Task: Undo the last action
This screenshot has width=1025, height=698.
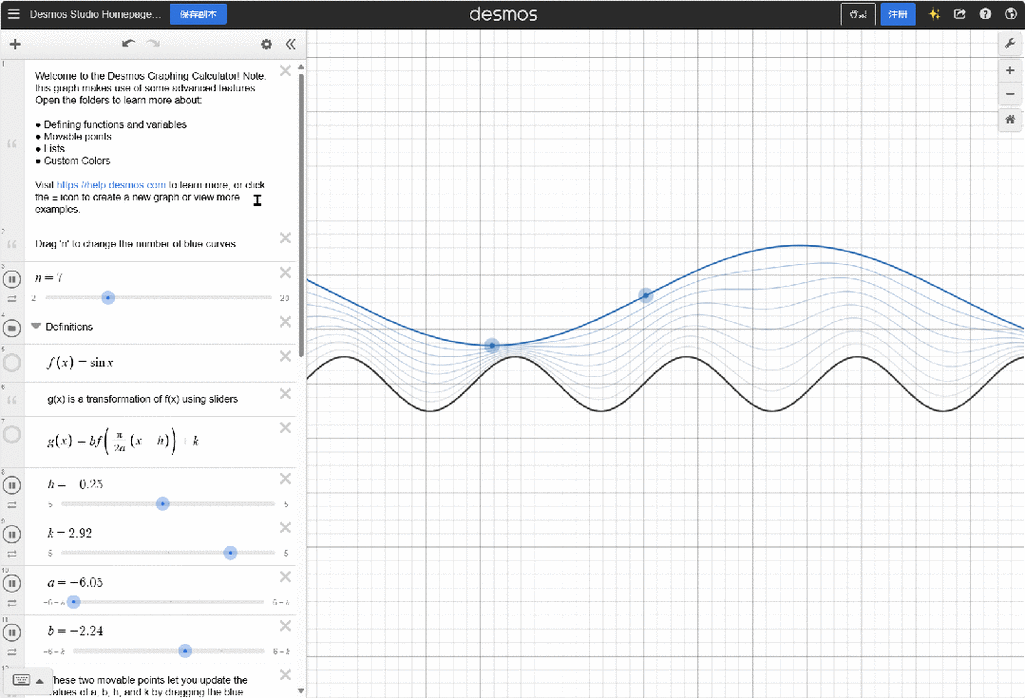Action: [127, 44]
